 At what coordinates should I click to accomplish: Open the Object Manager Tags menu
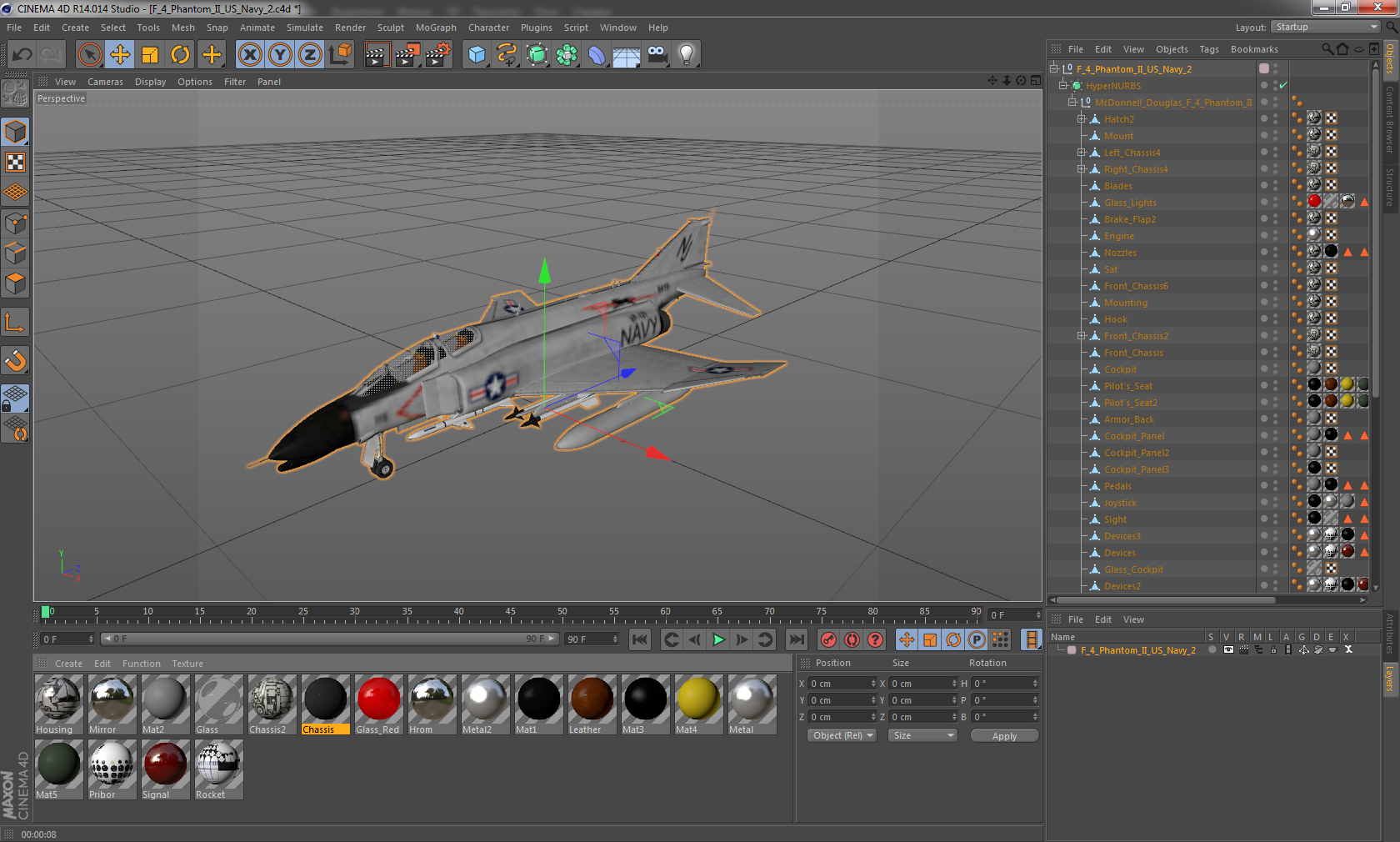coord(1208,49)
